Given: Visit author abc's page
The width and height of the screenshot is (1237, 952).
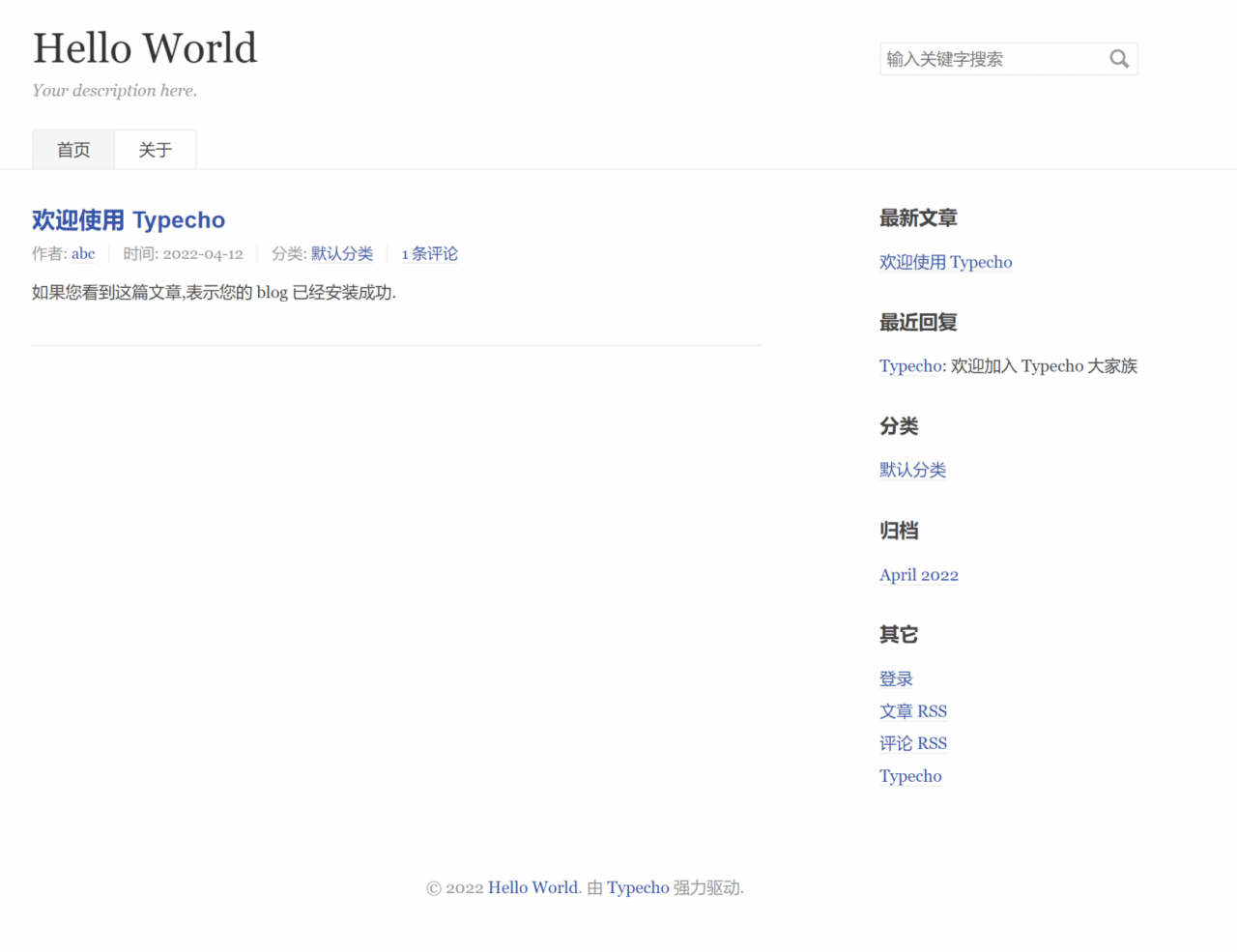Looking at the screenshot, I should coord(83,254).
